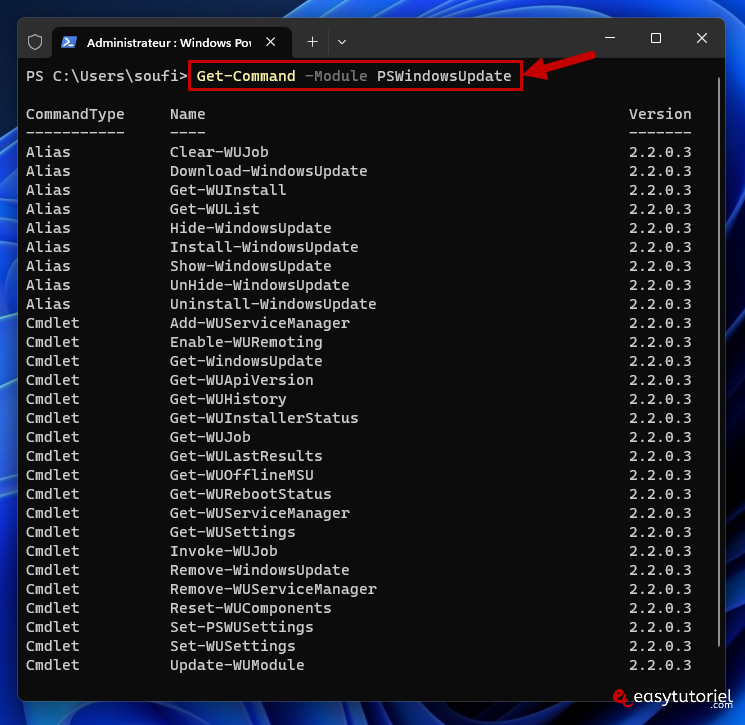745x725 pixels.
Task: Close the Windows Terminal window
Action: click(702, 38)
